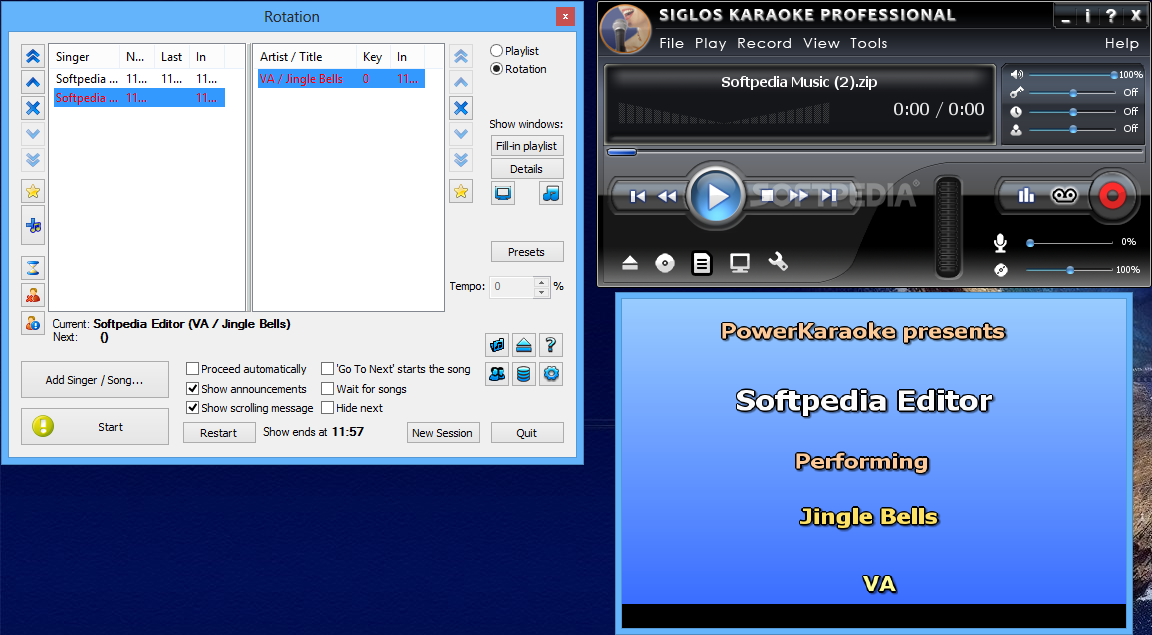
Task: Click the voicemail tape icon in player
Action: pos(1064,195)
